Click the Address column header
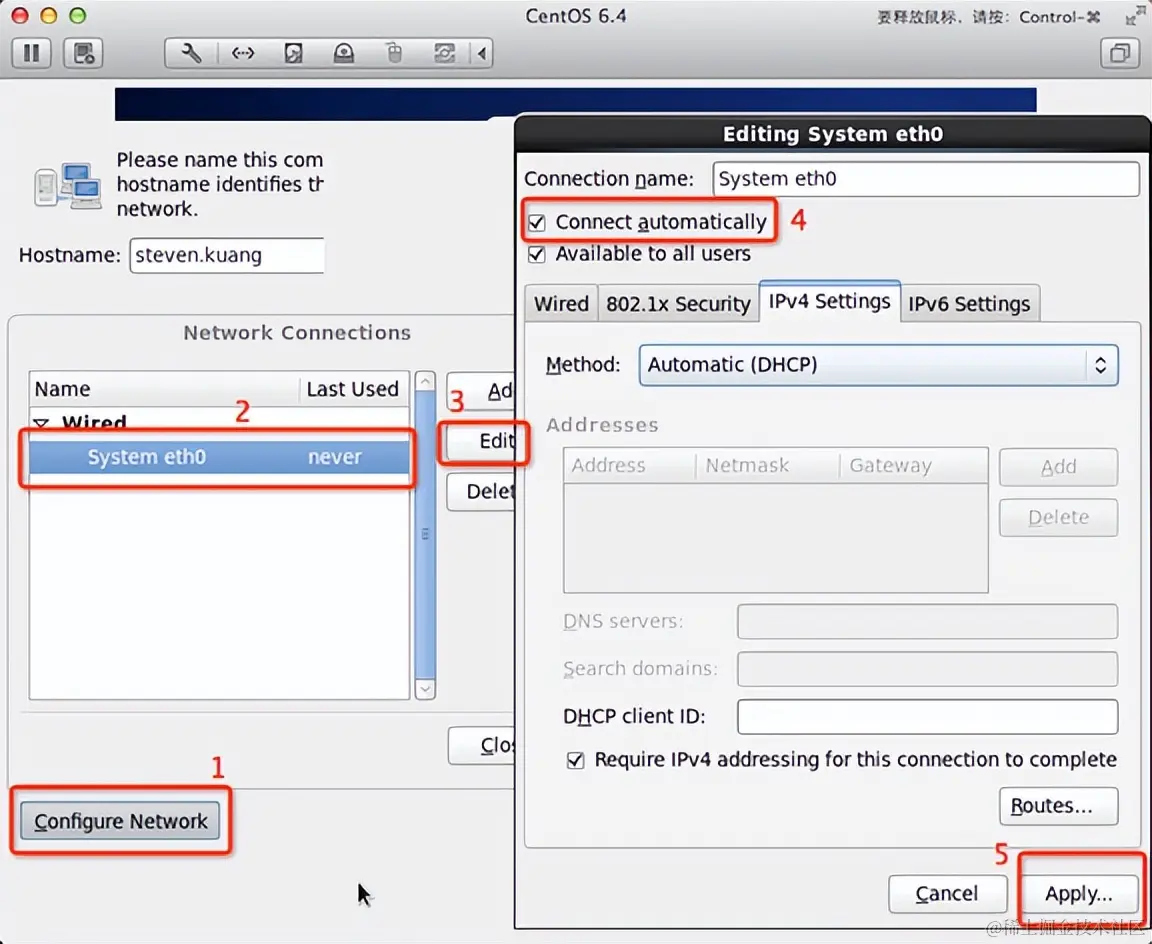This screenshot has height=944, width=1152. click(630, 465)
